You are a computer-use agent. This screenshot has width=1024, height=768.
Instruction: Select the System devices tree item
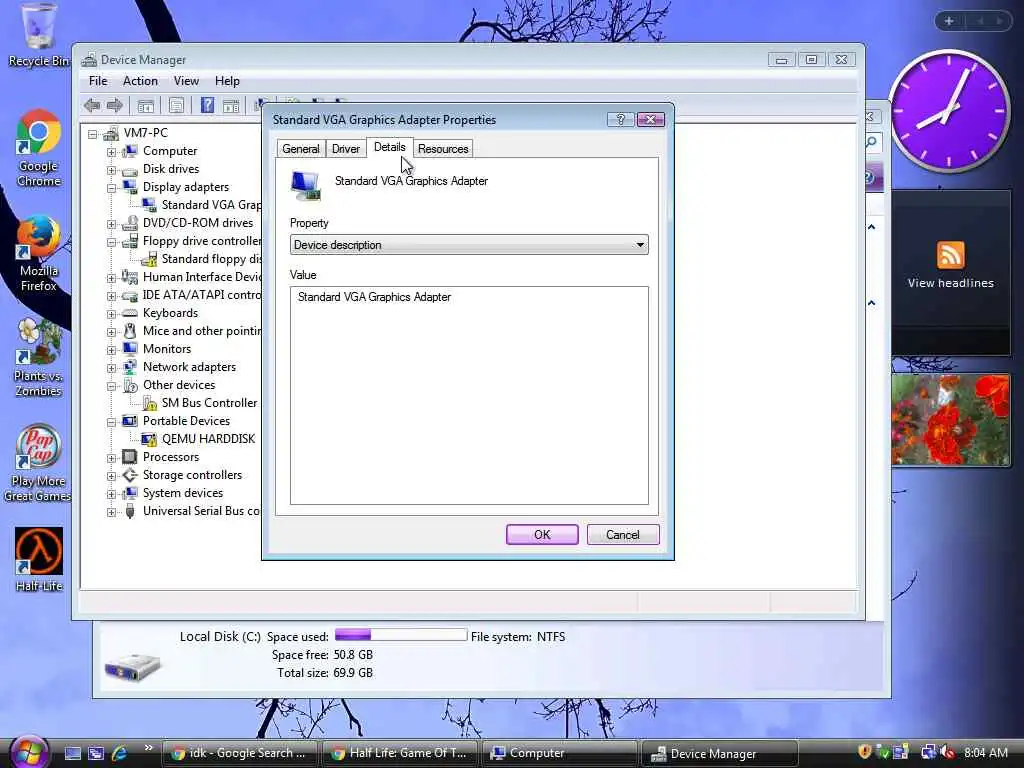coord(183,493)
